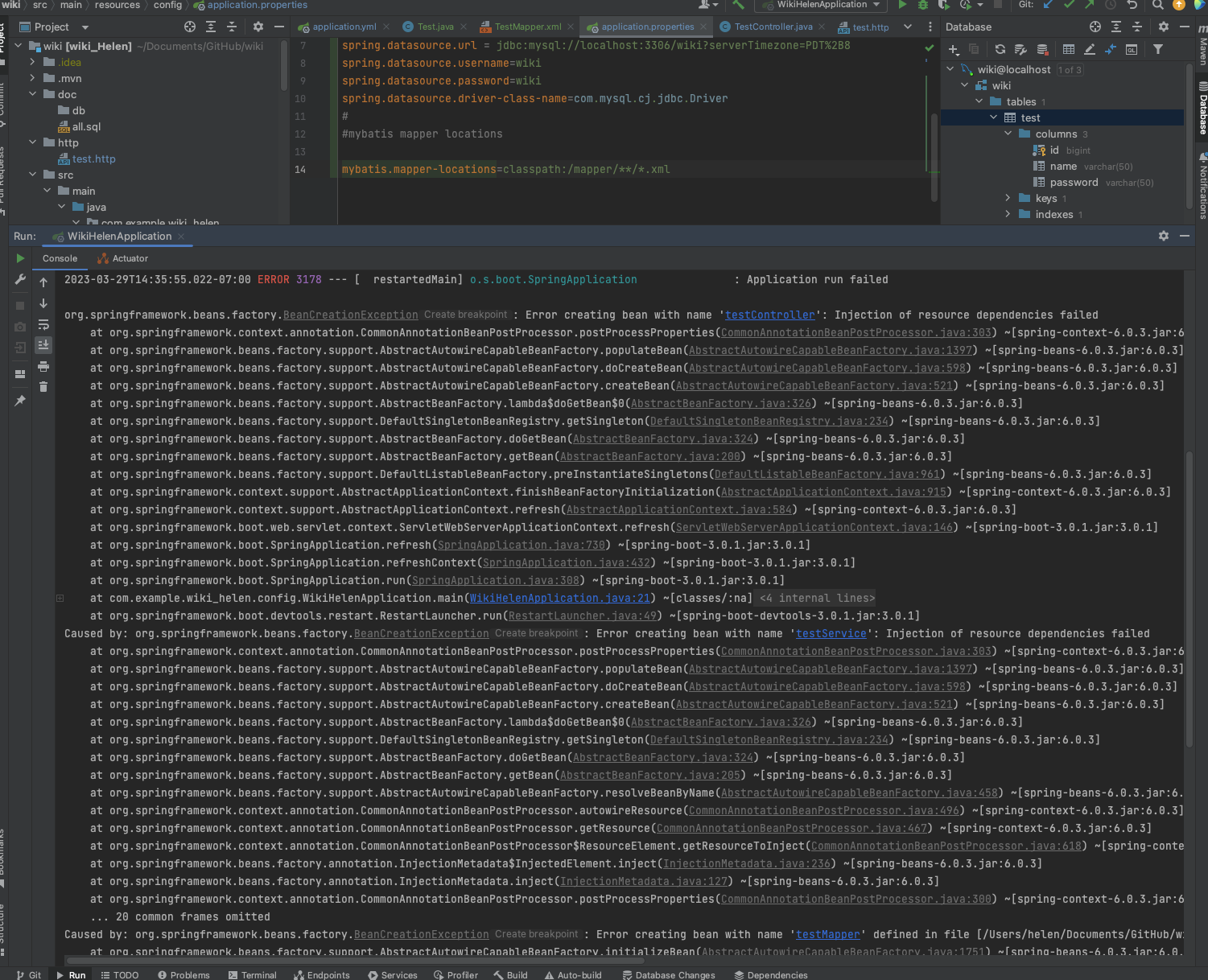Click the testController bean name link
The image size is (1208, 980).
click(770, 315)
